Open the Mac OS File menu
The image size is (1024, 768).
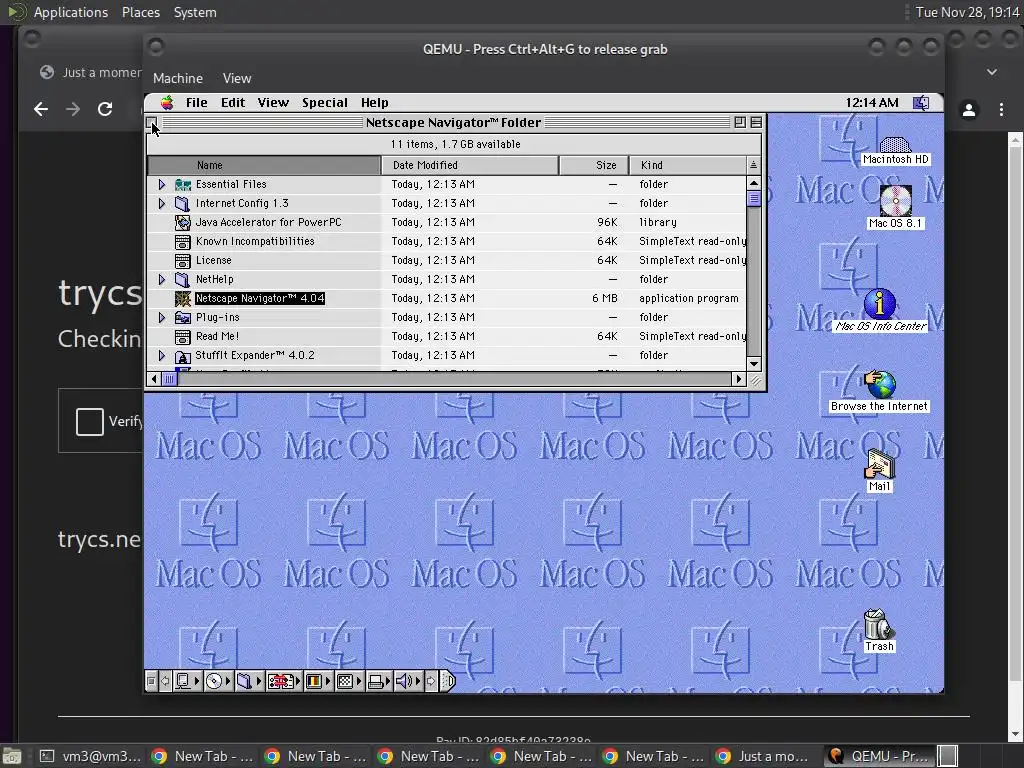coord(196,103)
